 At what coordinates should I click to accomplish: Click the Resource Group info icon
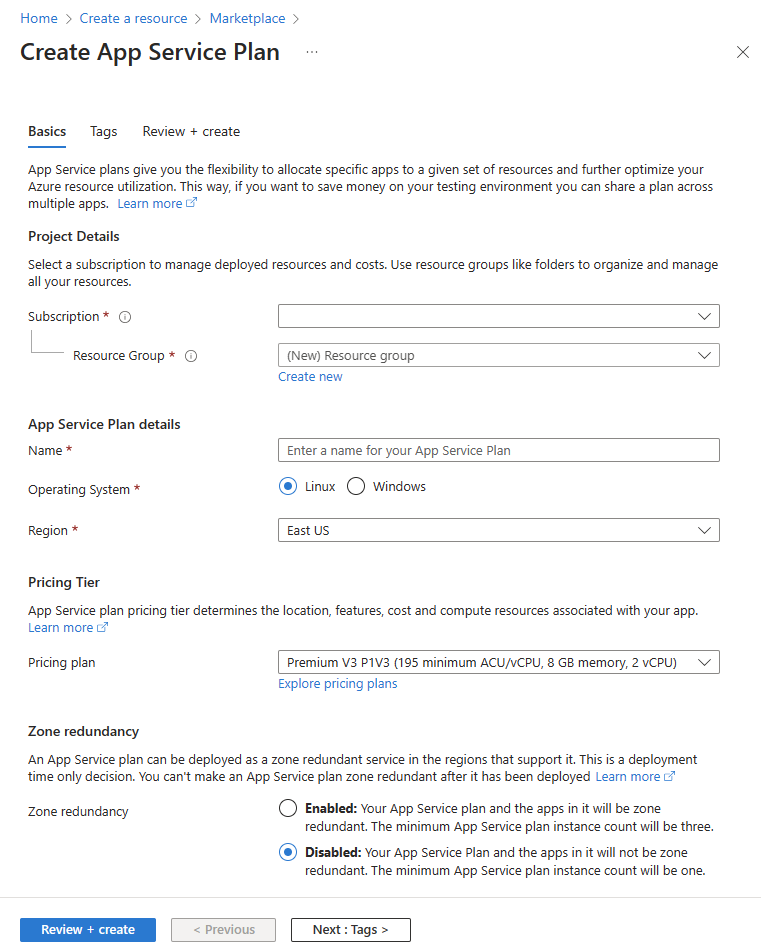191,355
